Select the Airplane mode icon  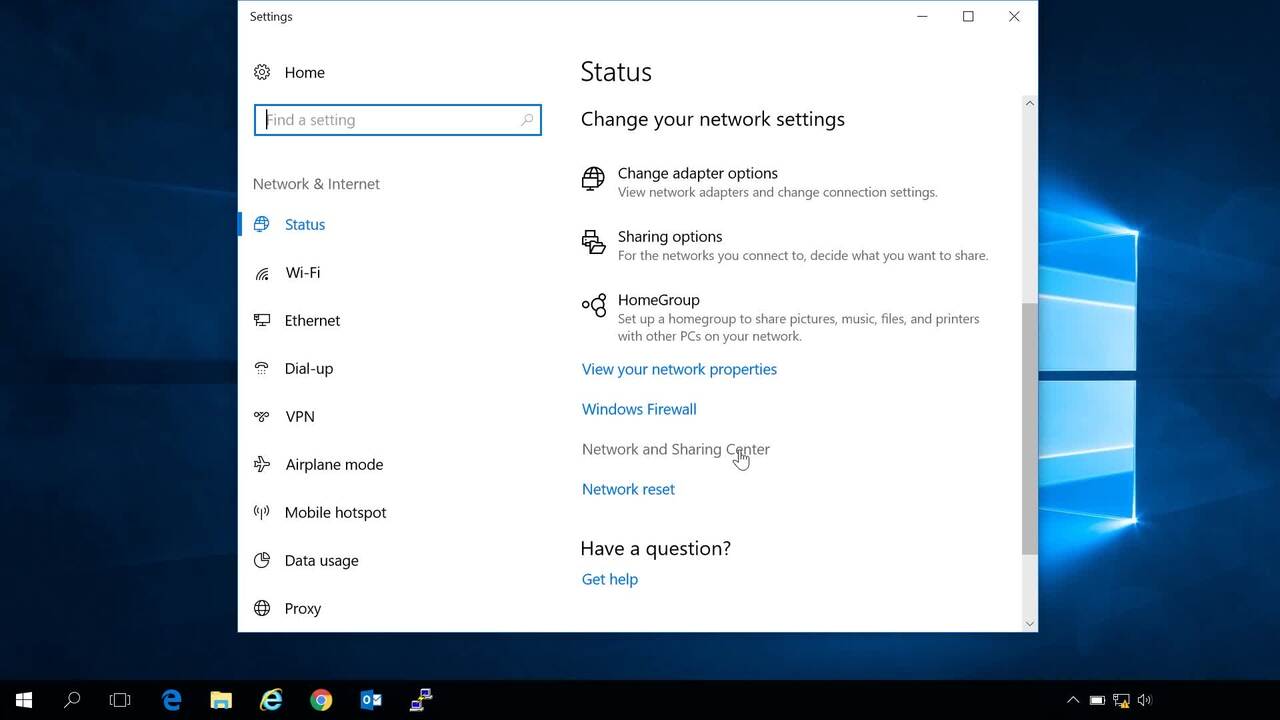(262, 465)
